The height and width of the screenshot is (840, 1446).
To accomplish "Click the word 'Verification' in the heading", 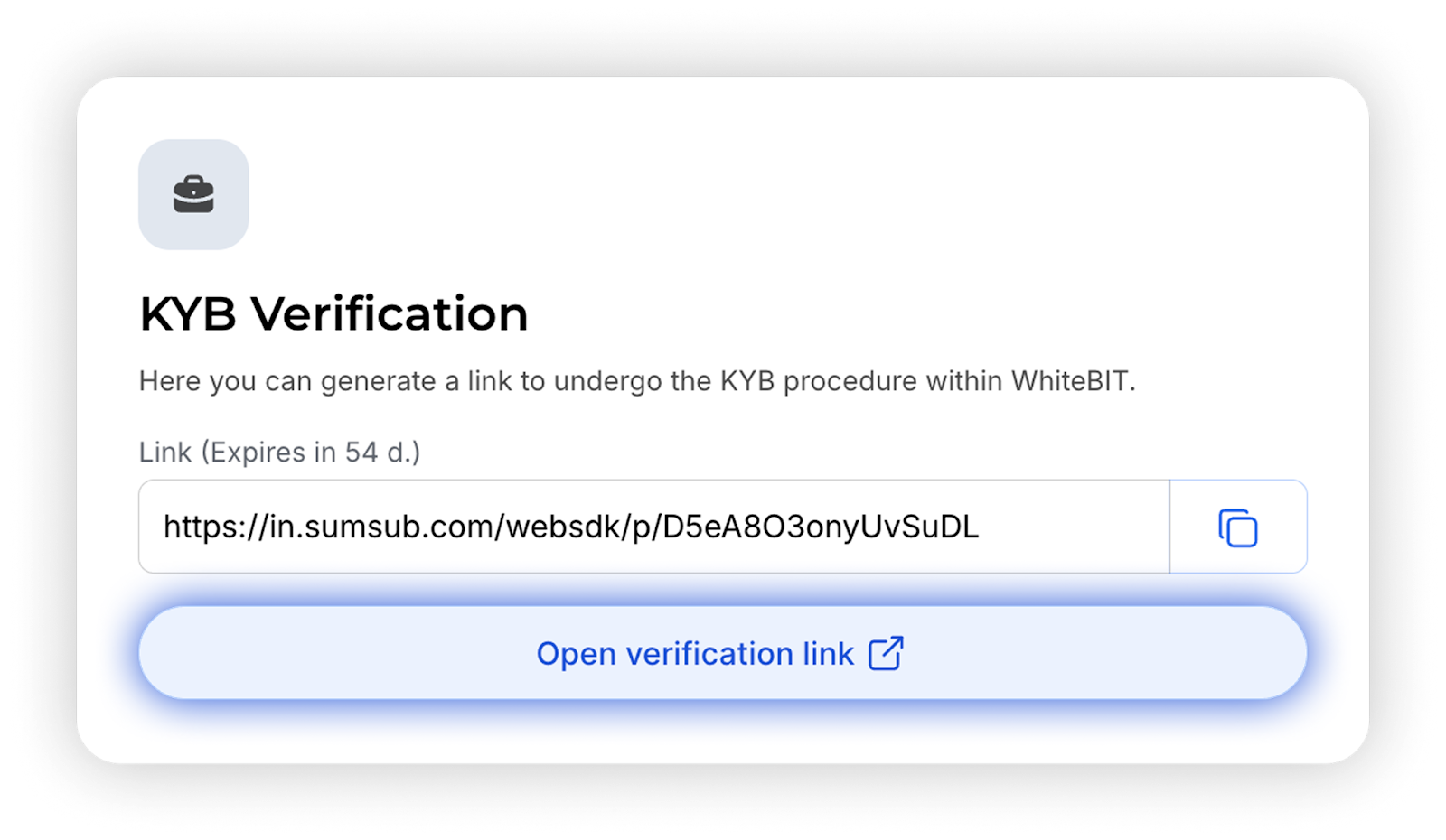I will tap(390, 314).
